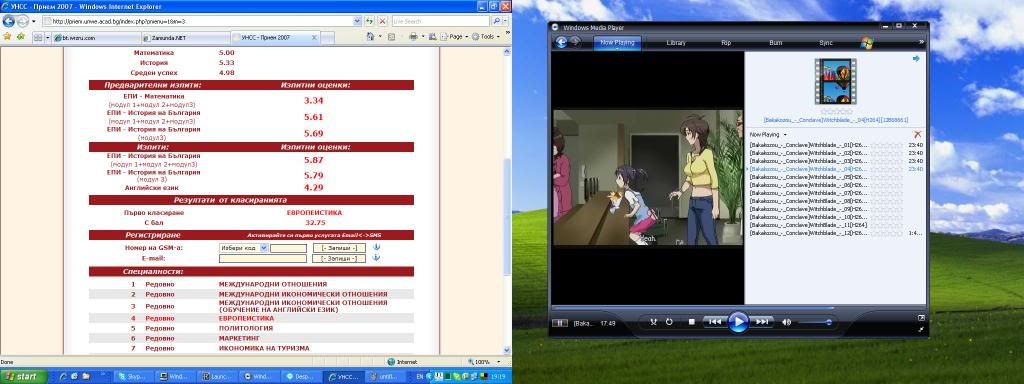The image size is (1024, 384).
Task: Expand the 'Избери код' GSM code dropdown
Action: 264,248
